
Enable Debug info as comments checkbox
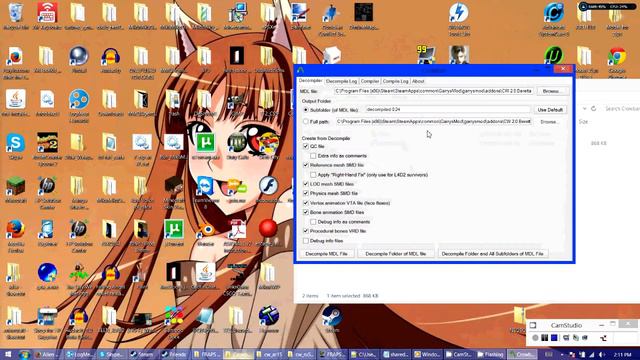pos(313,222)
